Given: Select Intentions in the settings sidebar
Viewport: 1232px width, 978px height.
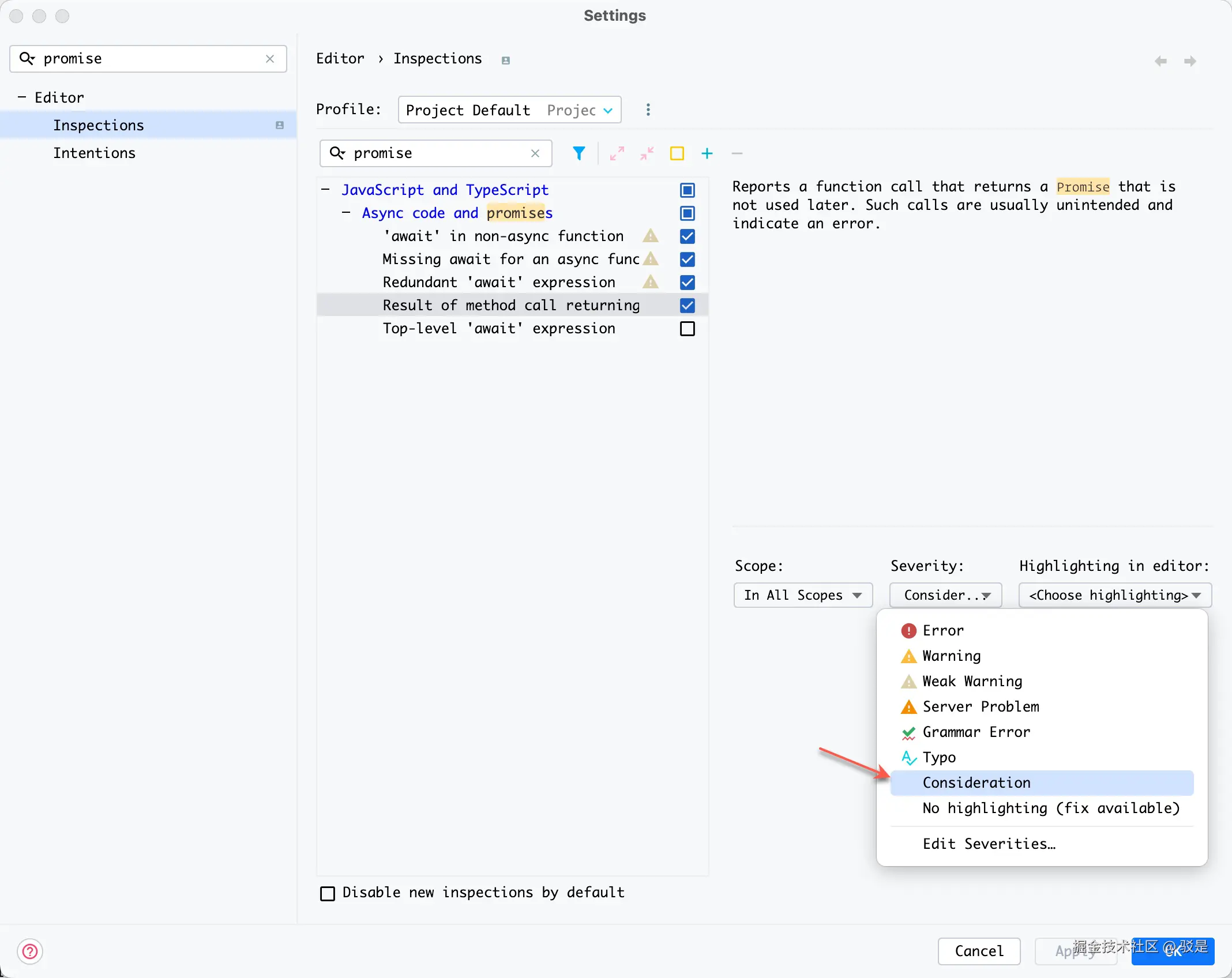Looking at the screenshot, I should click(x=94, y=153).
